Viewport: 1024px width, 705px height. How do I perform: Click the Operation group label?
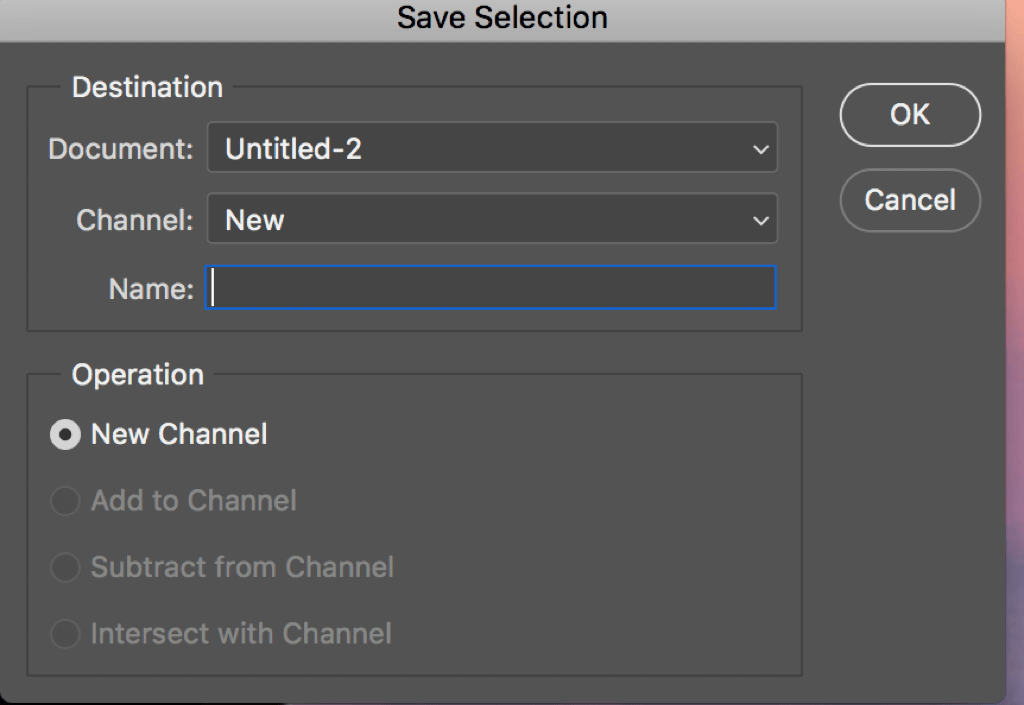(137, 374)
